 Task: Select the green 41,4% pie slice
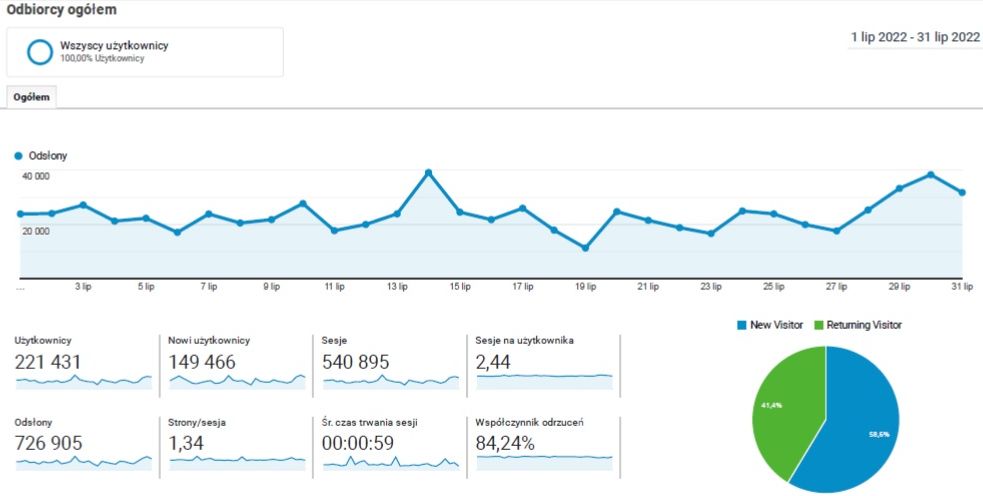[x=785, y=400]
